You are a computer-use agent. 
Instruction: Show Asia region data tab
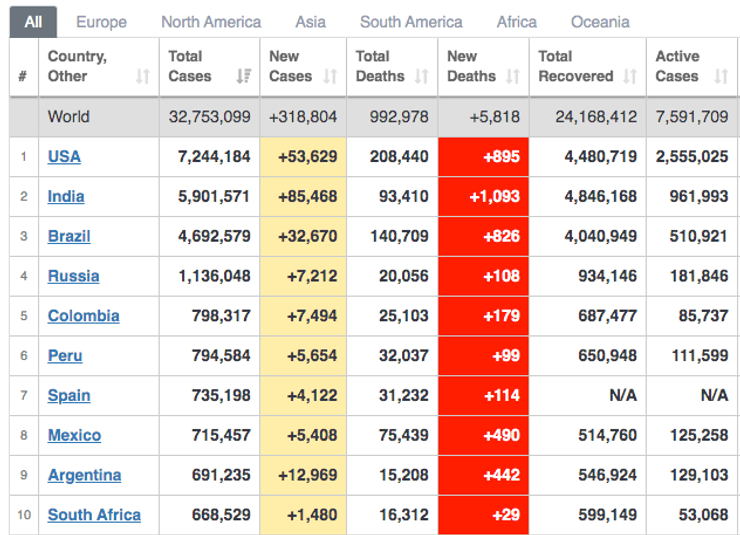tap(310, 22)
